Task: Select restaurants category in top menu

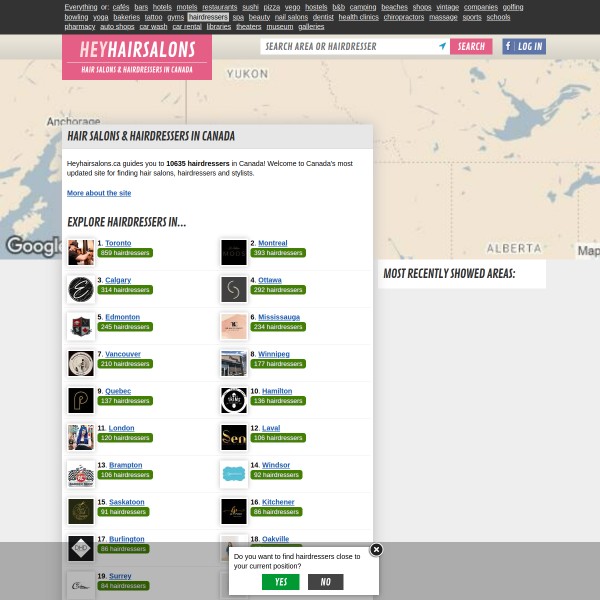Action: [220, 7]
